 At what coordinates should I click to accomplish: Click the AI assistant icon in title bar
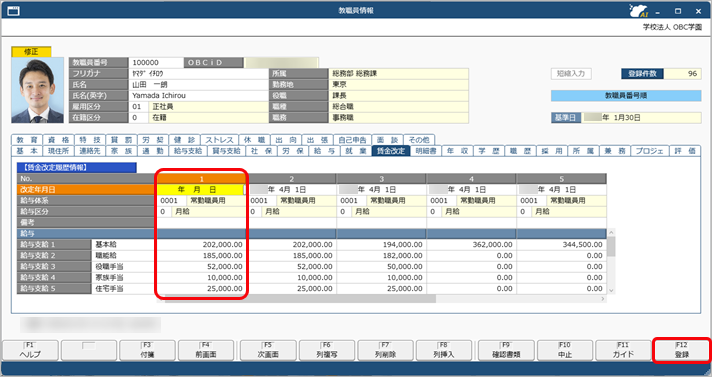pyautogui.click(x=638, y=10)
